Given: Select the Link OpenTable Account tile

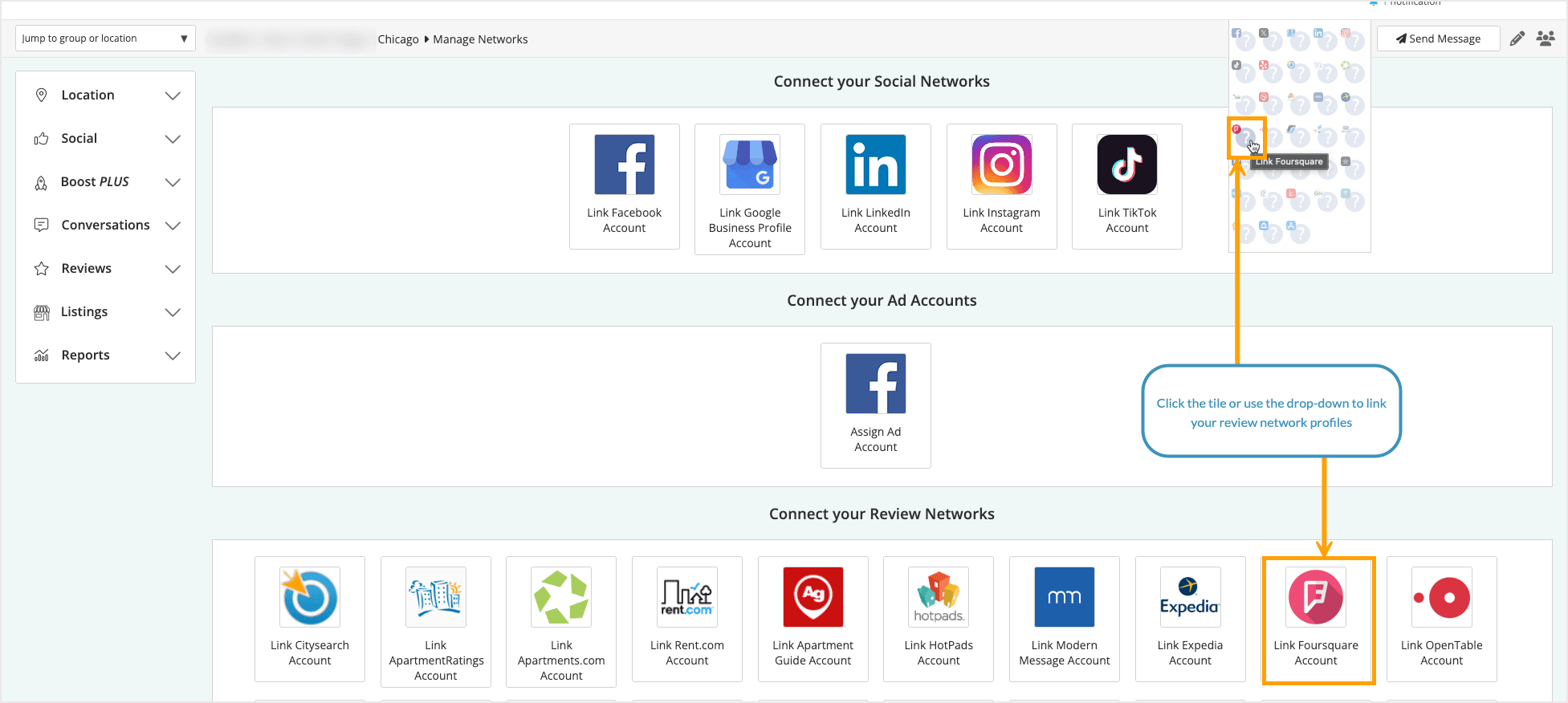Looking at the screenshot, I should click(x=1441, y=619).
